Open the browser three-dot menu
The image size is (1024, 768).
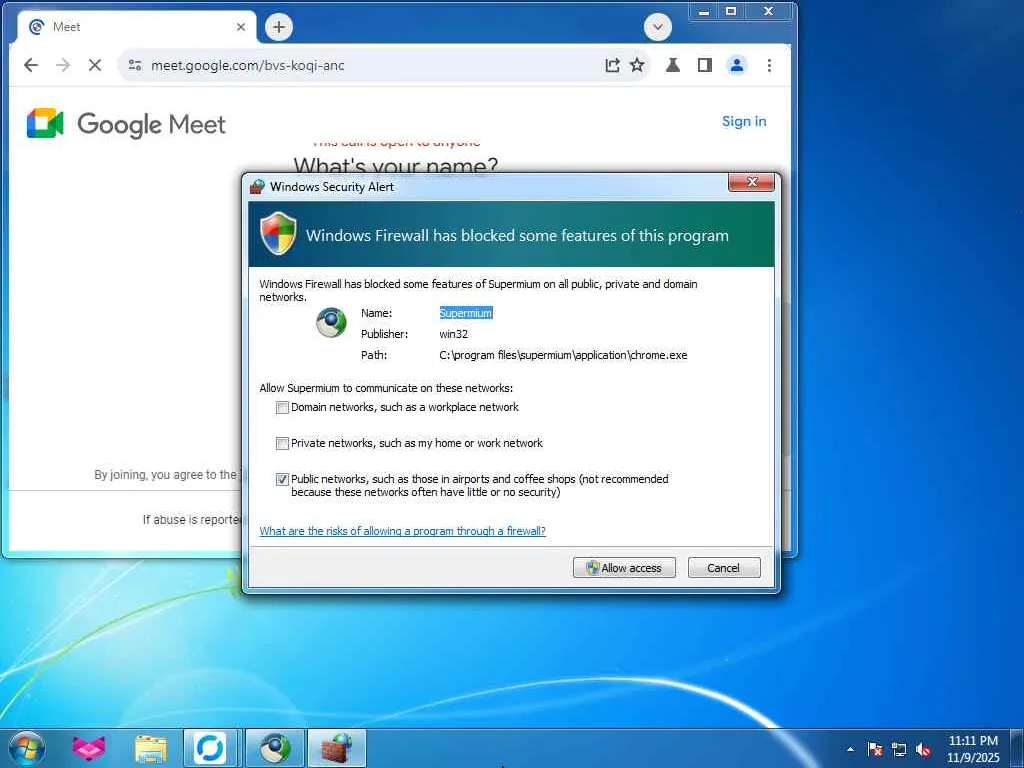769,65
